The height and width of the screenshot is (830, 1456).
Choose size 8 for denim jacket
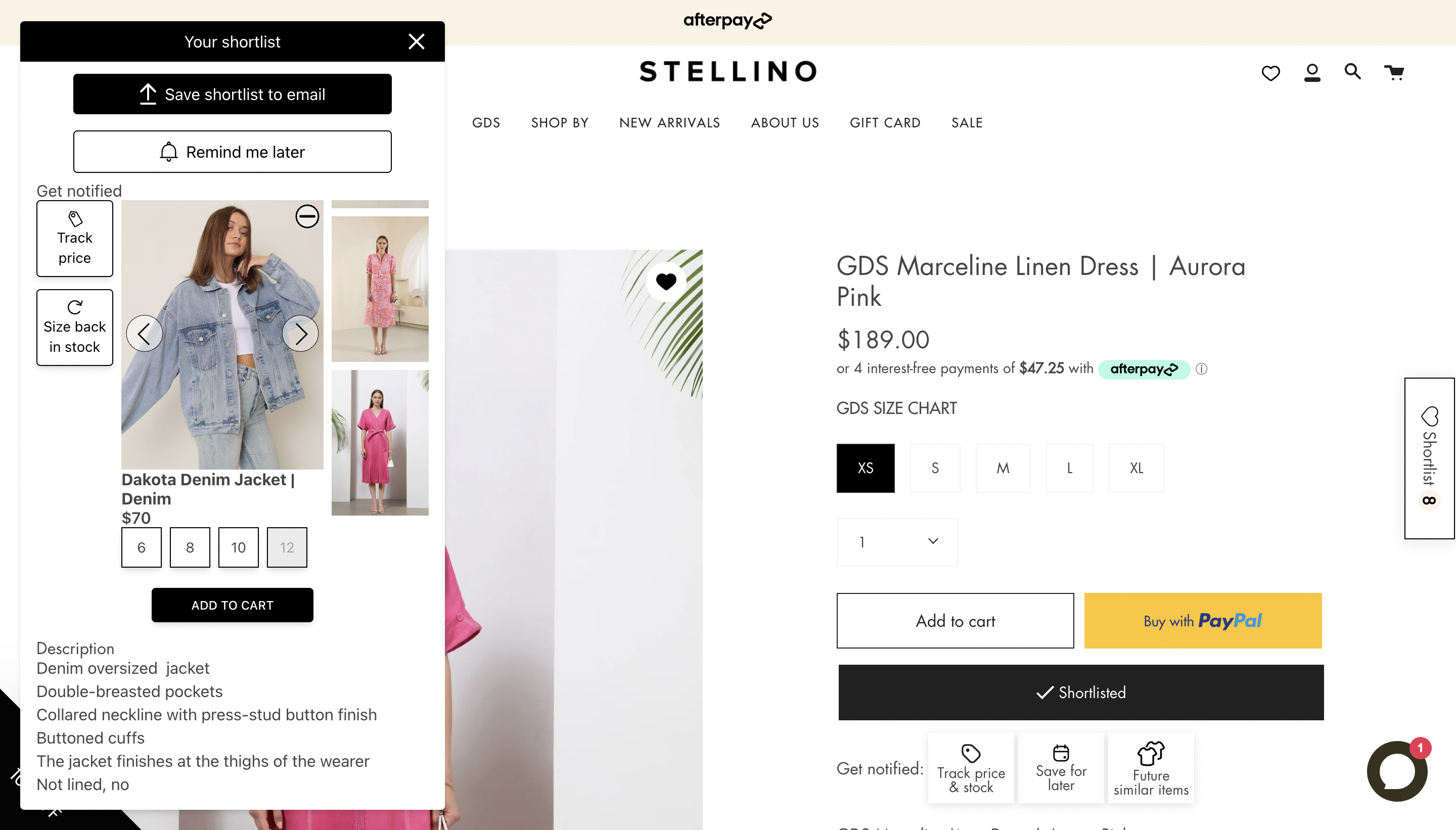(x=190, y=547)
